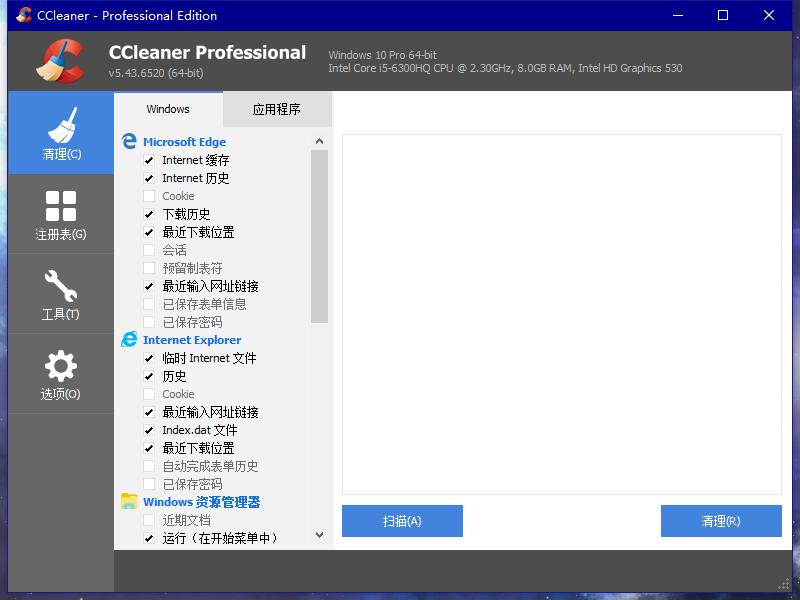Viewport: 800px width, 600px height.
Task: Maximize the CCleaner window
Action: pyautogui.click(x=723, y=15)
